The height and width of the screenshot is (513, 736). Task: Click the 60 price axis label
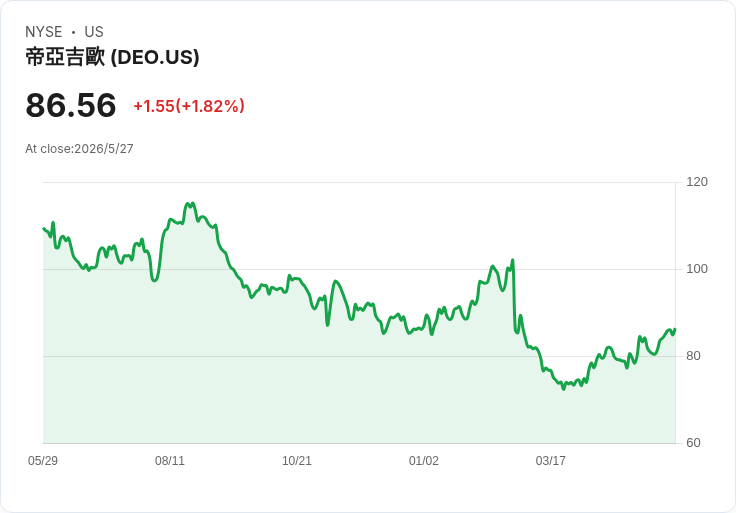(693, 443)
